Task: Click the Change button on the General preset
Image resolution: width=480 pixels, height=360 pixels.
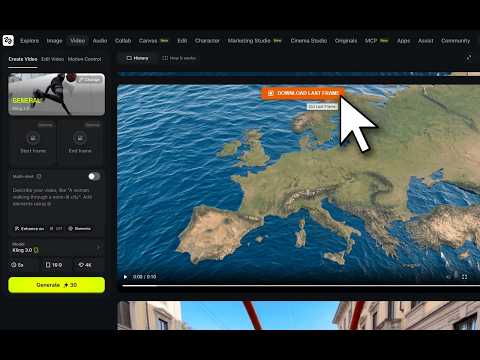Action: click(x=89, y=80)
